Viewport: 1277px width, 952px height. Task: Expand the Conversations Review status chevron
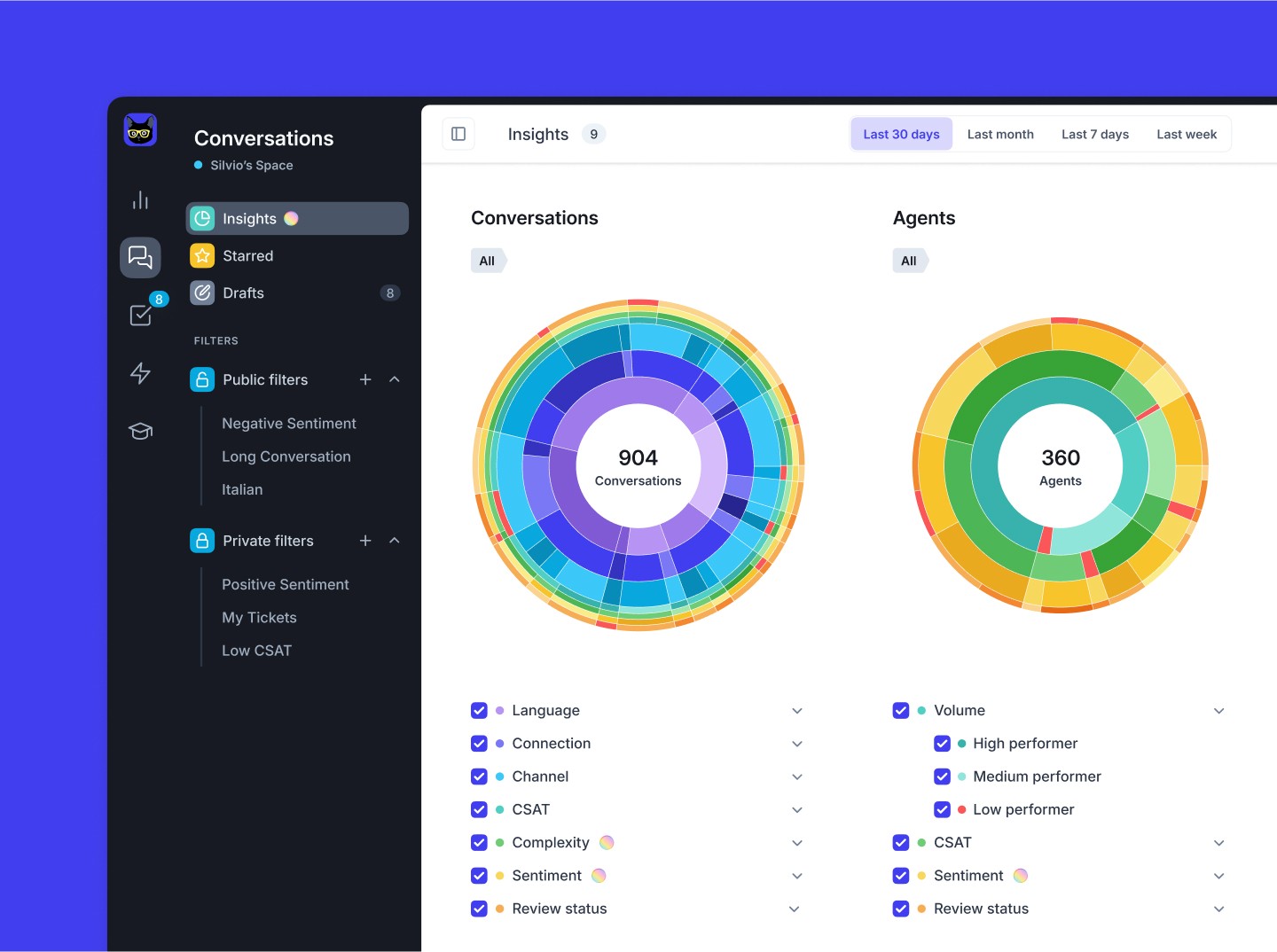click(x=795, y=909)
